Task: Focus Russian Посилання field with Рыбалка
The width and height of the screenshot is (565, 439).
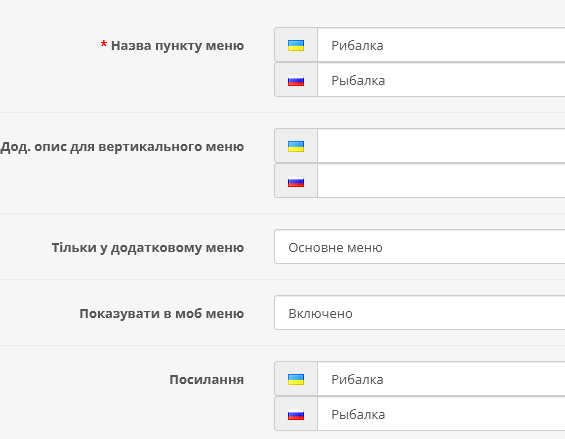Action: 441,413
